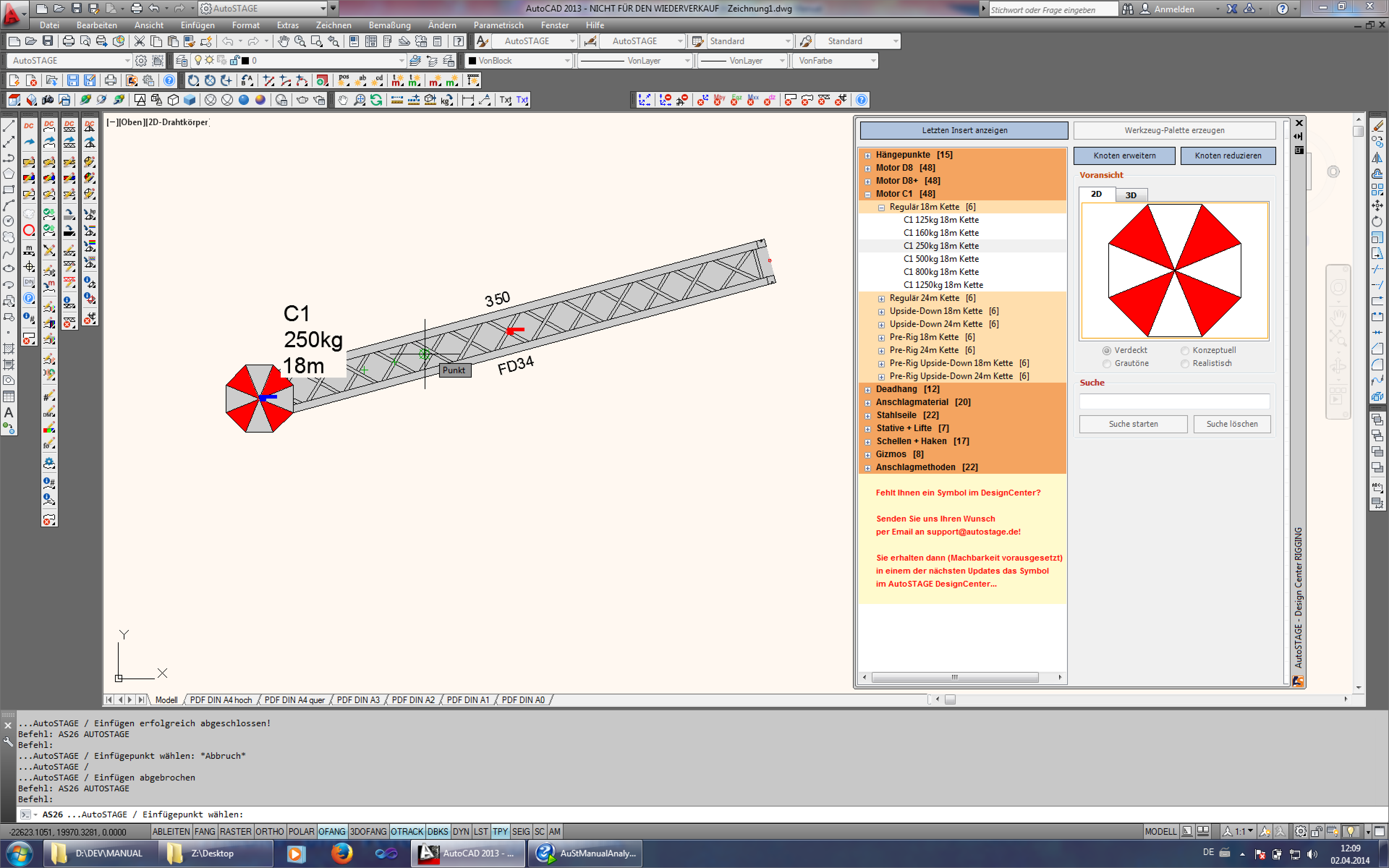Expand the Motor D8 tree entry
The height and width of the screenshot is (868, 1389).
pyautogui.click(x=868, y=168)
